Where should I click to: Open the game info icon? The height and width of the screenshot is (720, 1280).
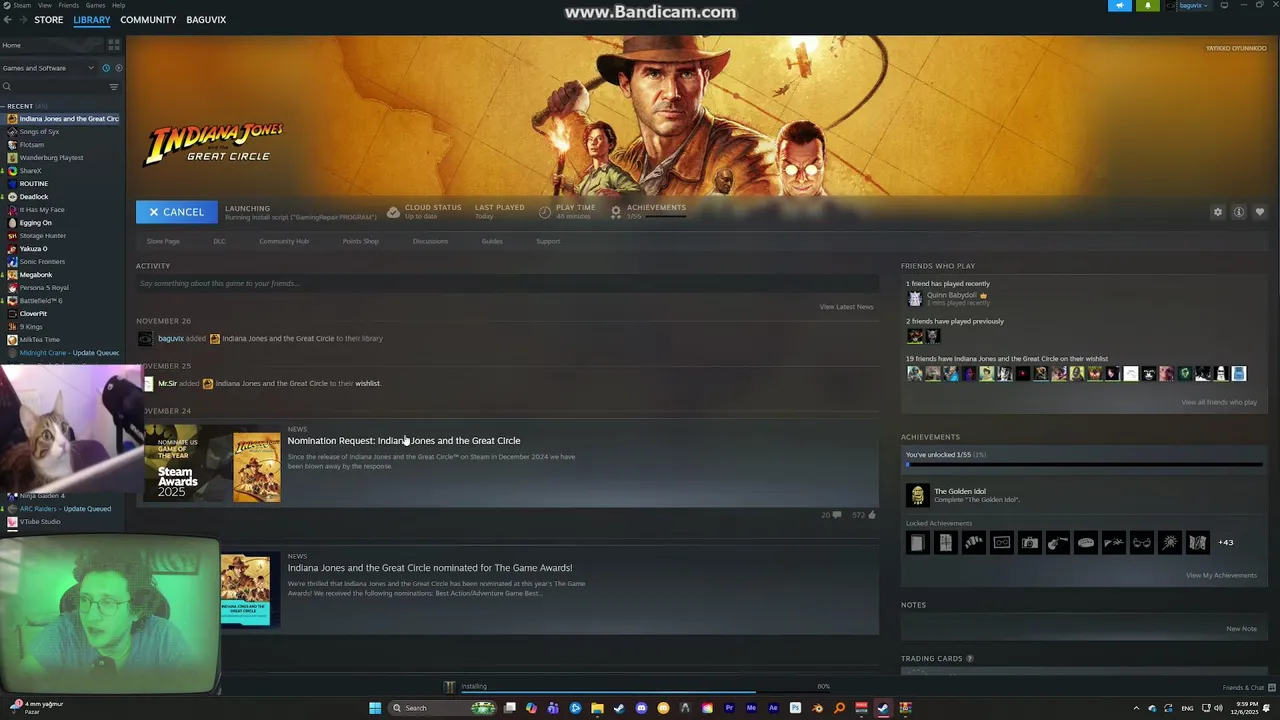[1238, 212]
